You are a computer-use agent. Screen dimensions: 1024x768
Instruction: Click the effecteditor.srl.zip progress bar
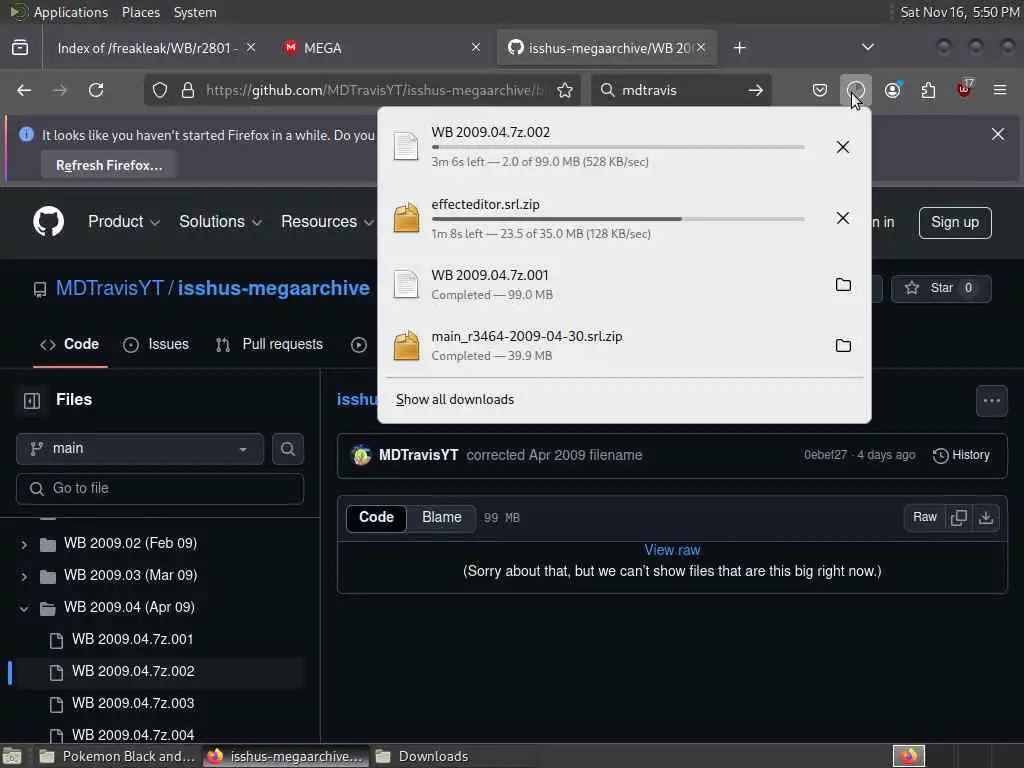click(618, 219)
